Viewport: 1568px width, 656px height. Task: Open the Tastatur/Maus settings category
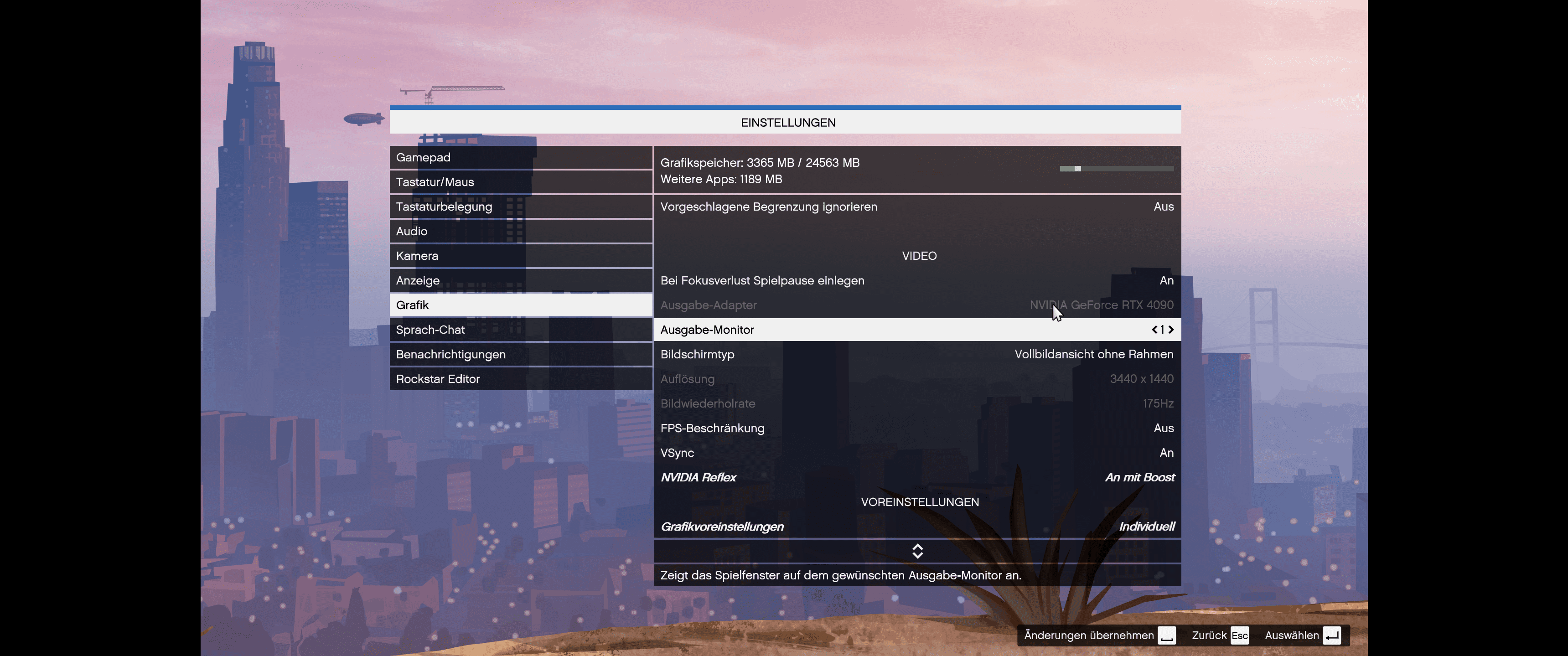point(520,182)
